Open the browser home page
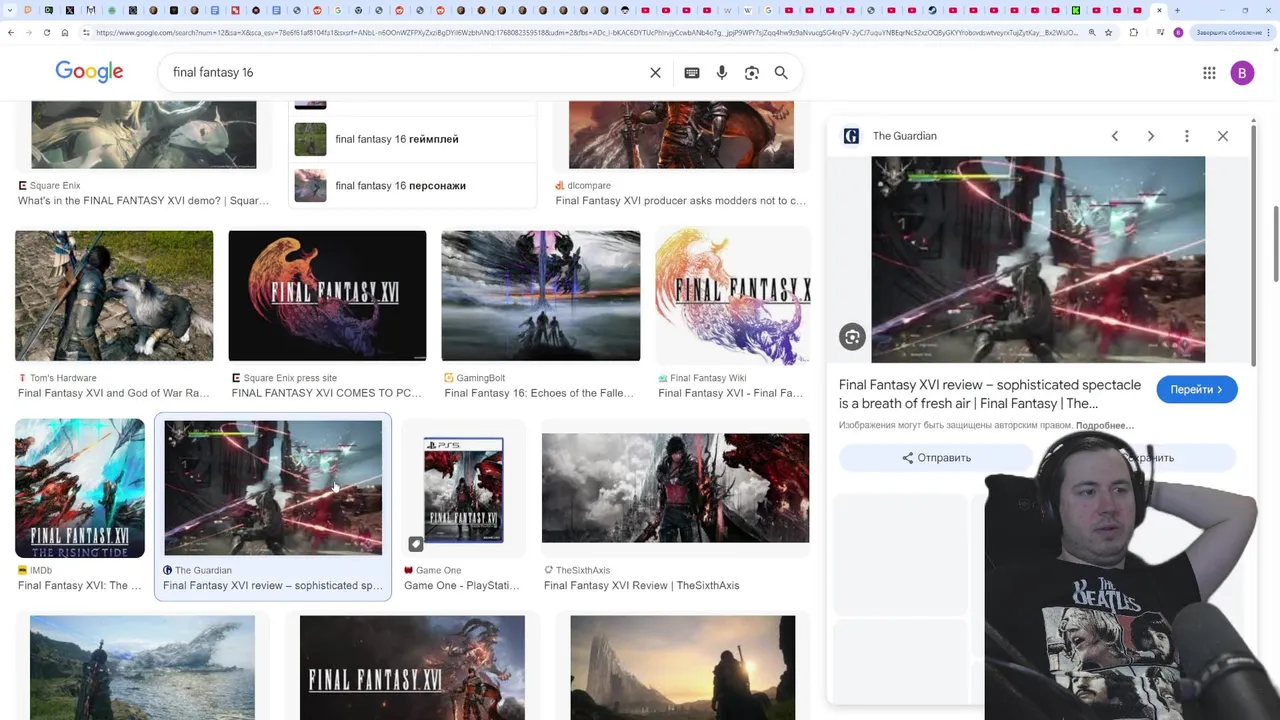1280x720 pixels. [x=65, y=33]
